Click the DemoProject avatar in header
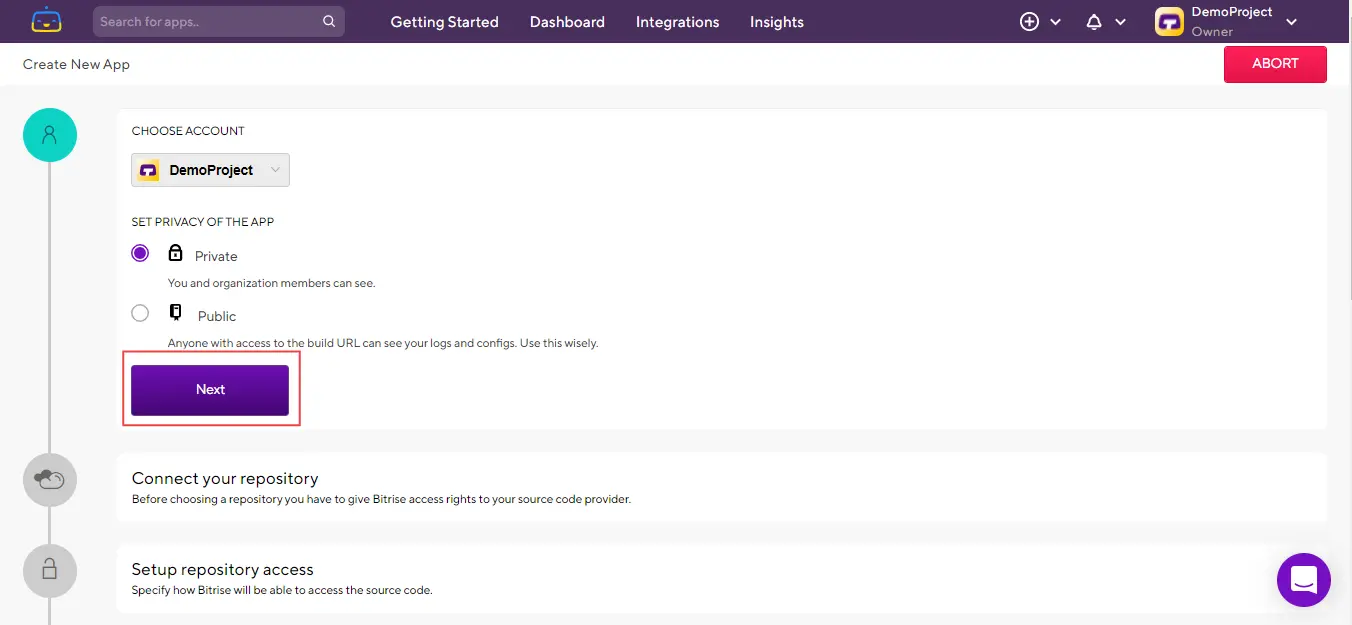This screenshot has width=1352, height=625. [1169, 22]
